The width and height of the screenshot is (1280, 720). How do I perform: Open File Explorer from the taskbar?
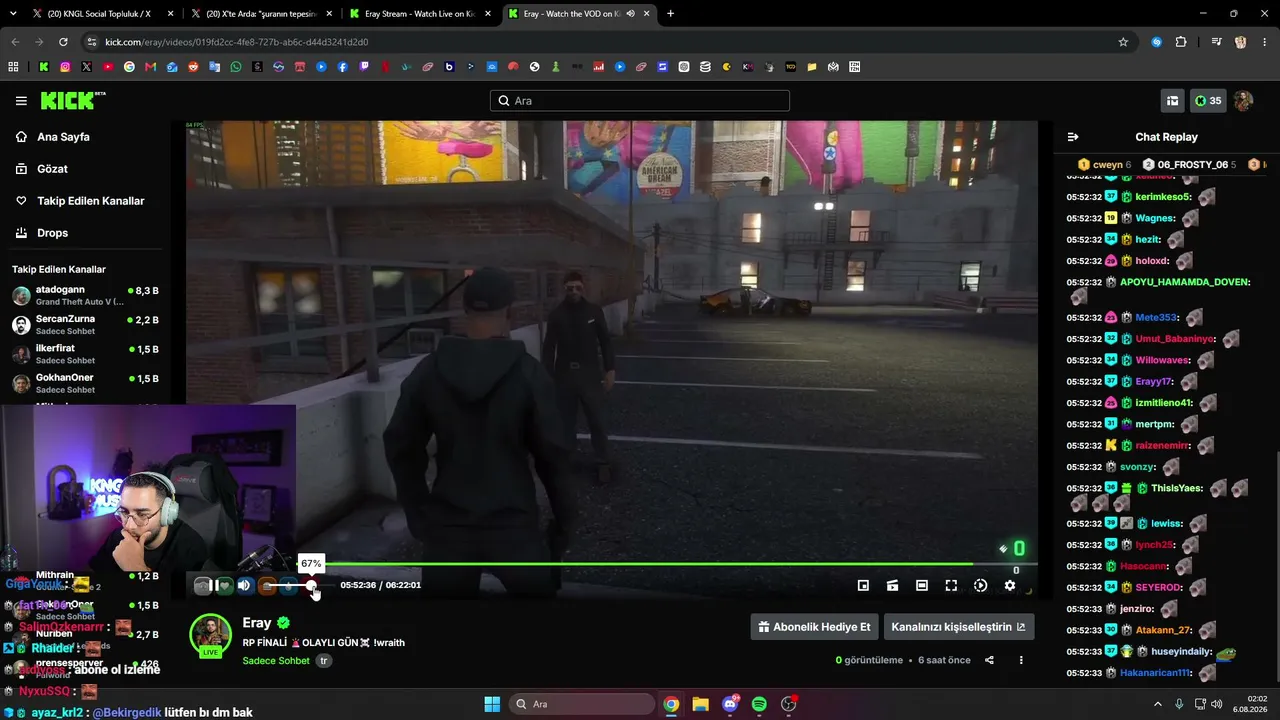(x=700, y=704)
